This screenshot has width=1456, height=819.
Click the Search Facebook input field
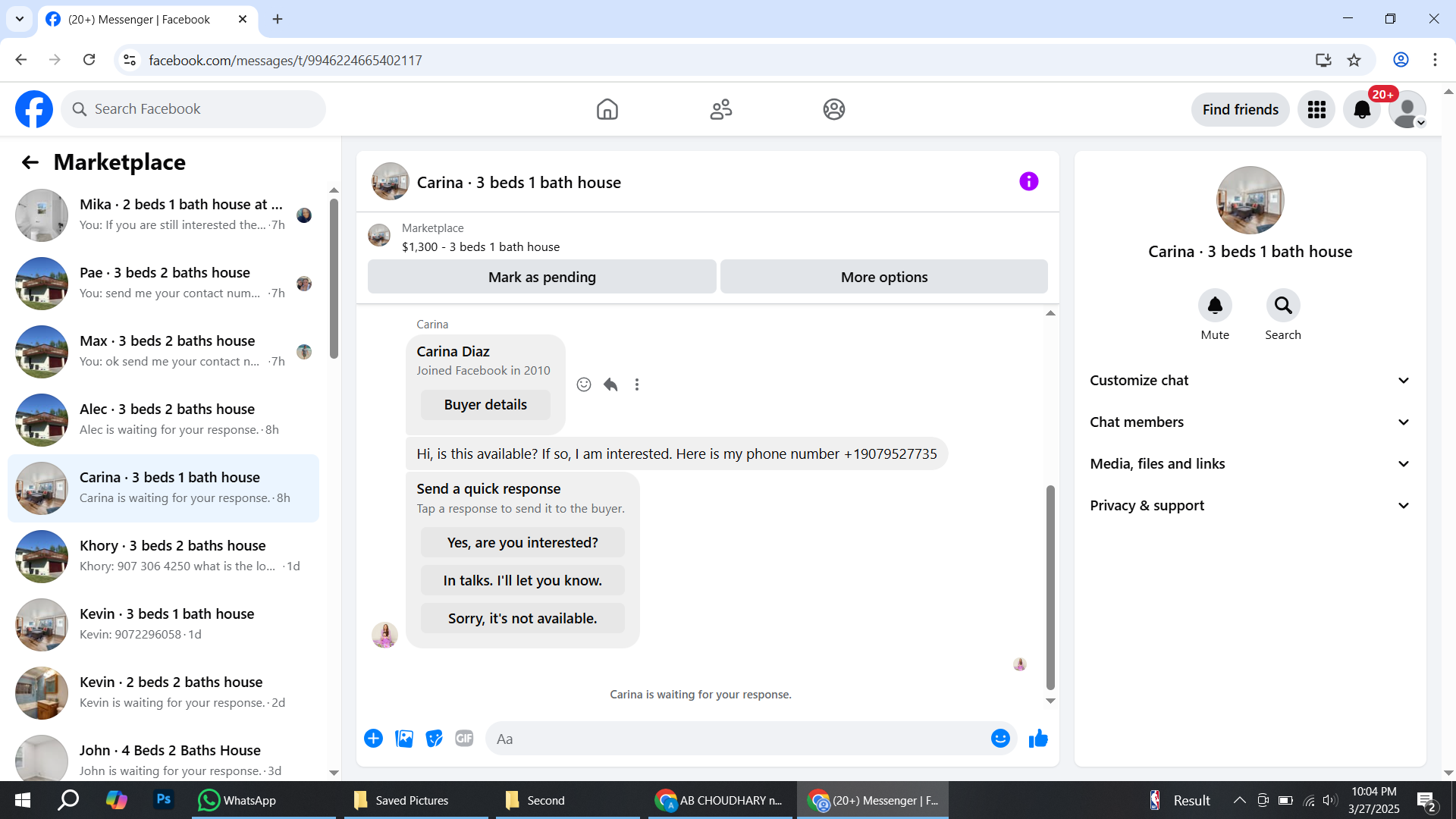point(193,109)
